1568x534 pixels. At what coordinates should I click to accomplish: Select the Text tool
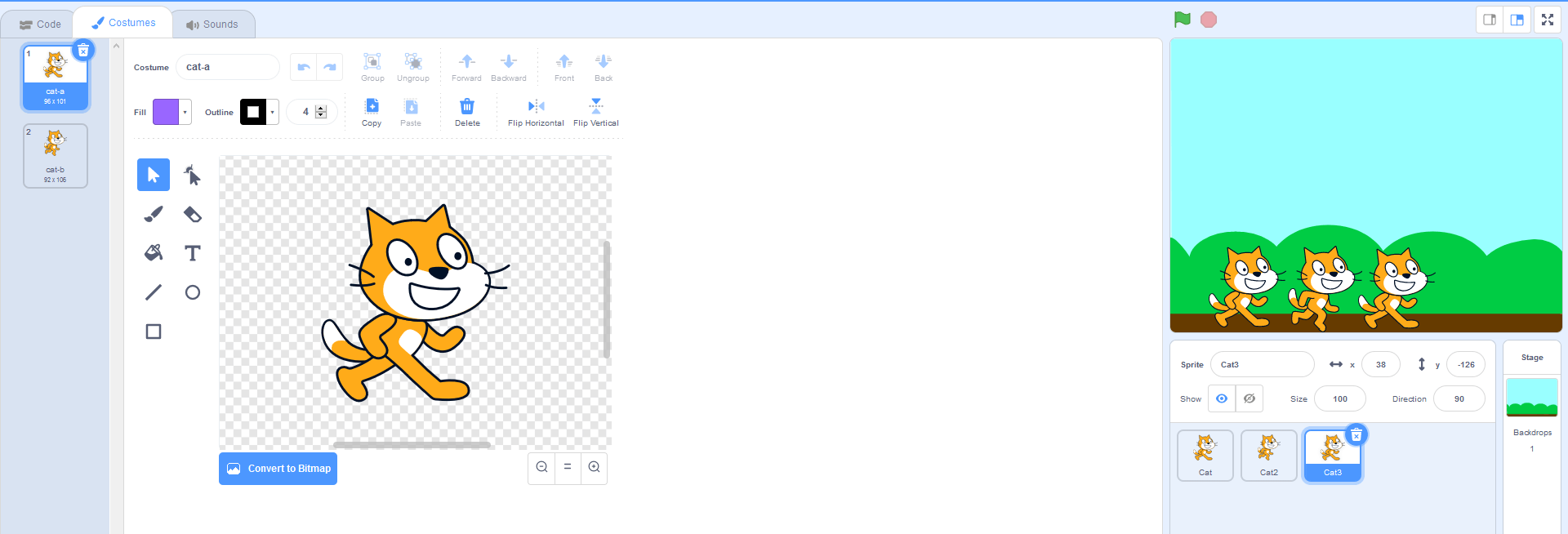click(193, 253)
